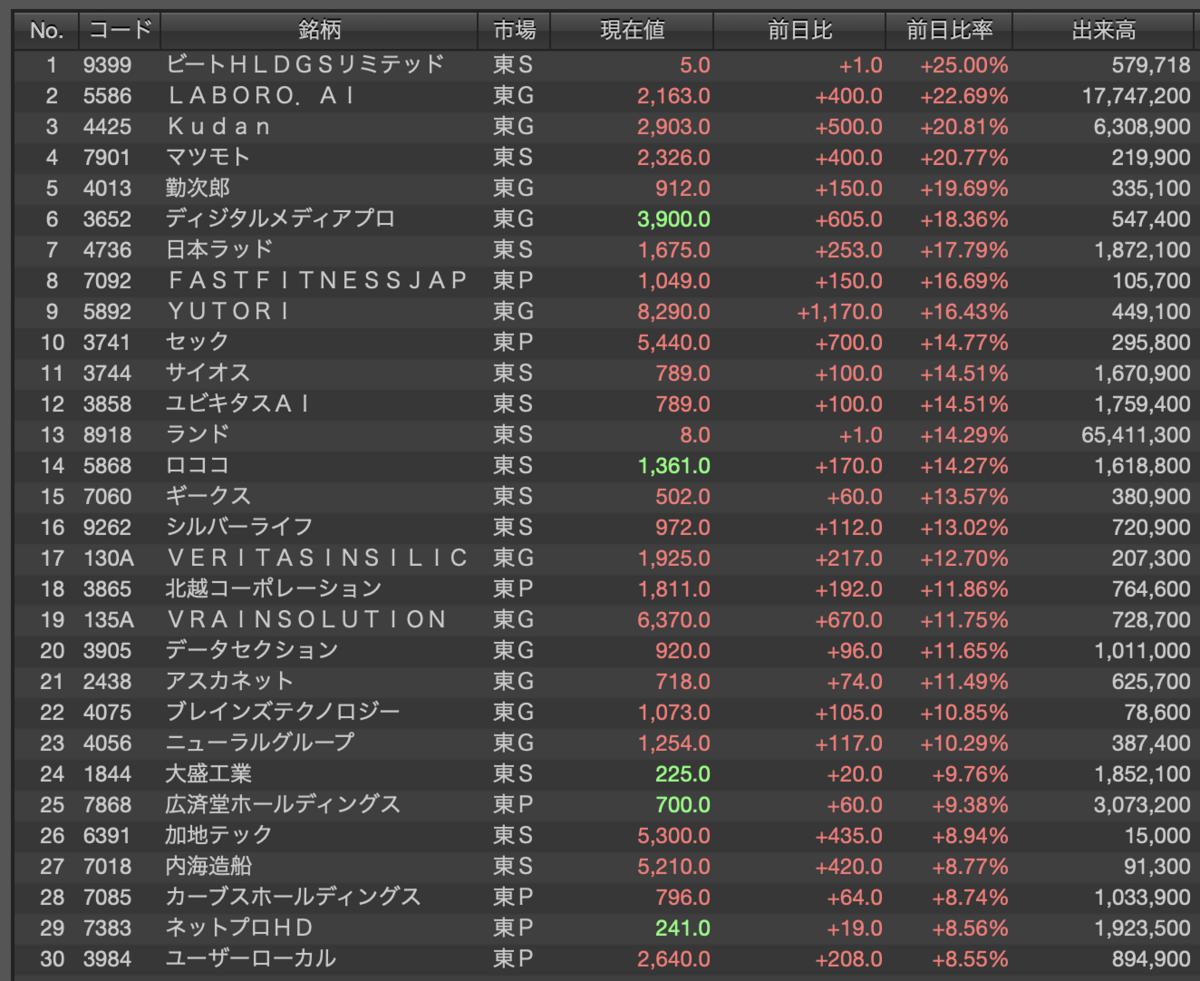Click the green price 700.0
Viewport: 1200px width, 981px height.
point(683,805)
